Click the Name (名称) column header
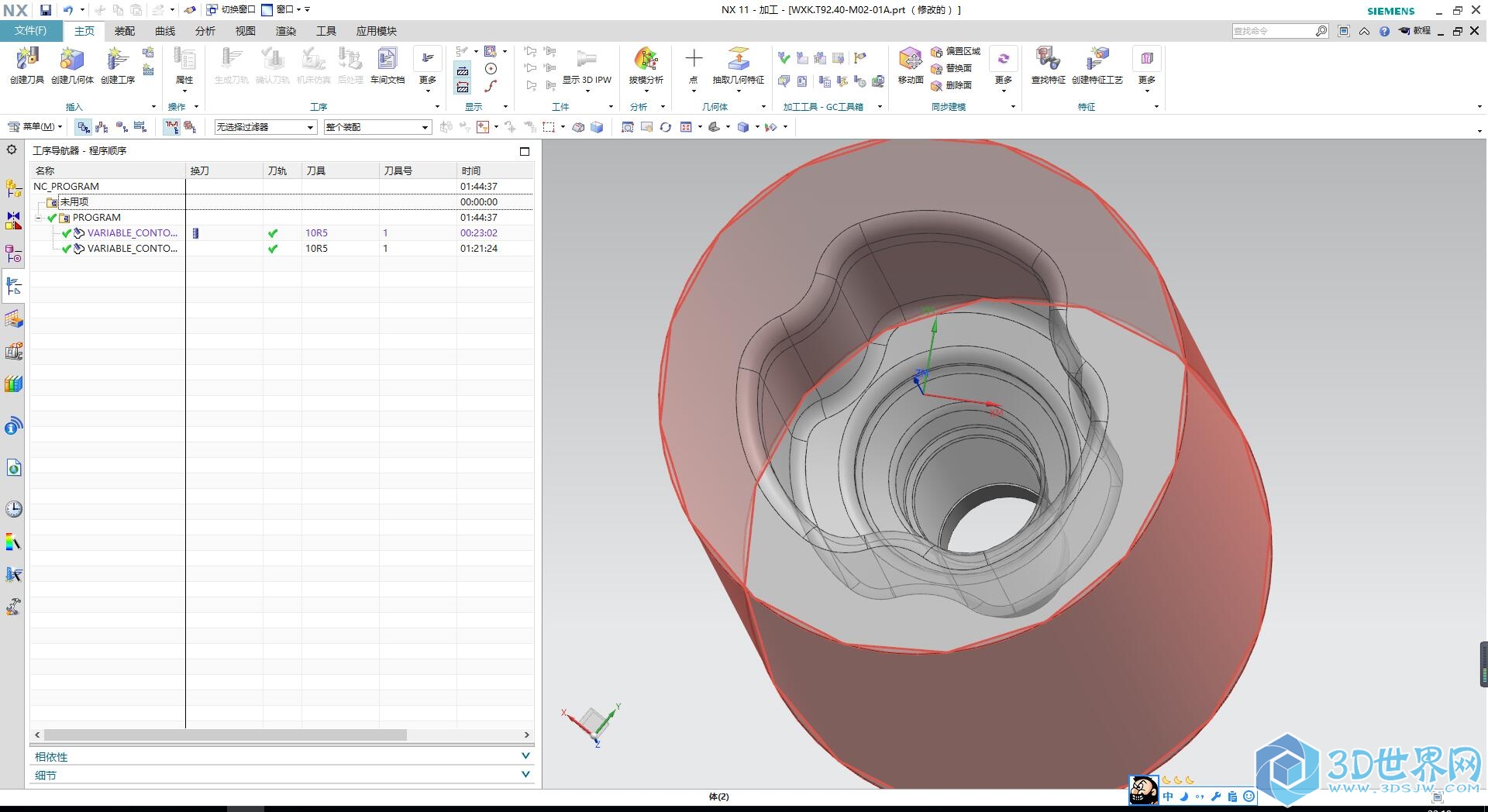Viewport: 1488px width, 812px height. [x=108, y=170]
